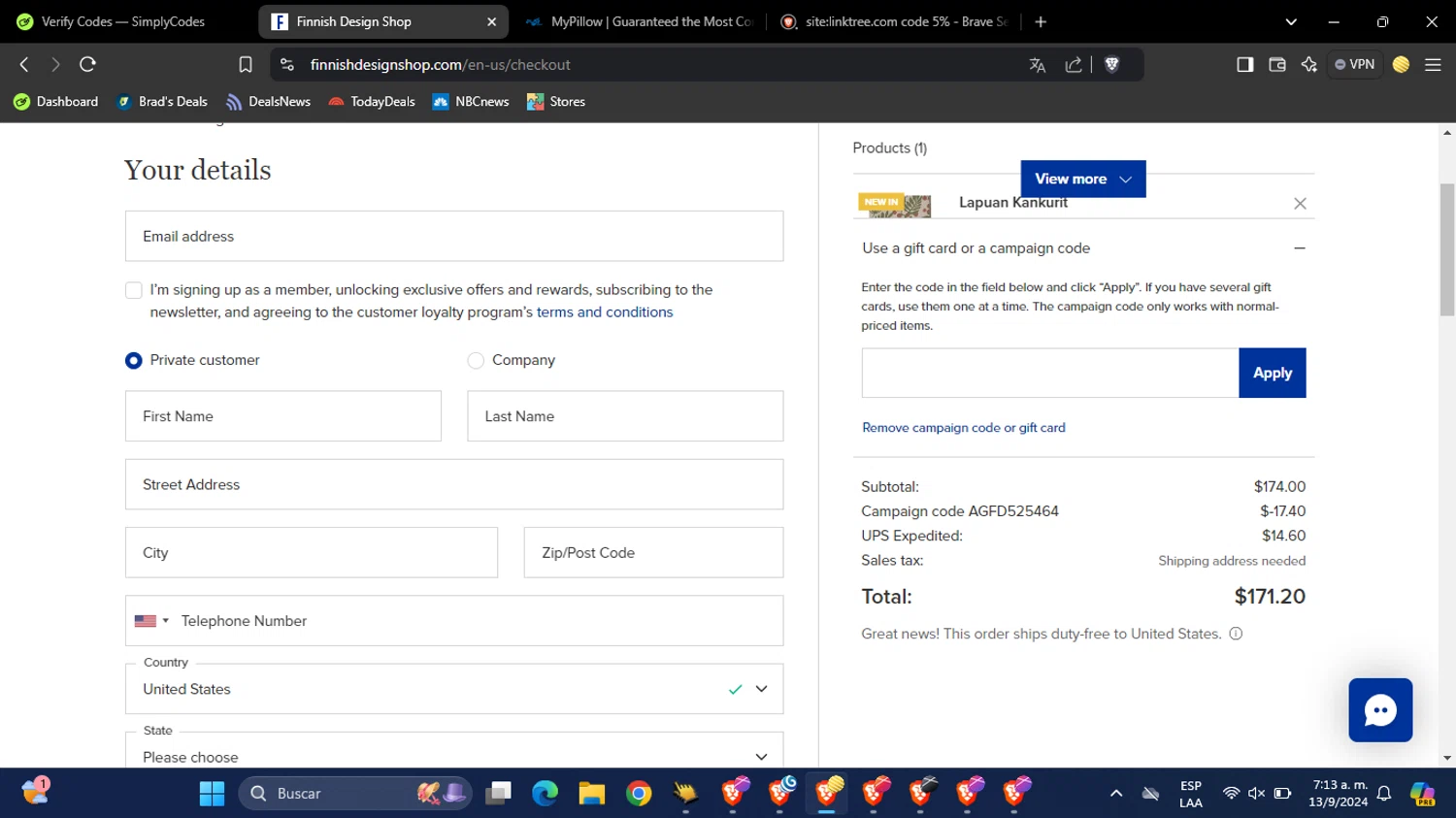Click the VPN button
Viewport: 1456px width, 818px height.
pyautogui.click(x=1355, y=64)
